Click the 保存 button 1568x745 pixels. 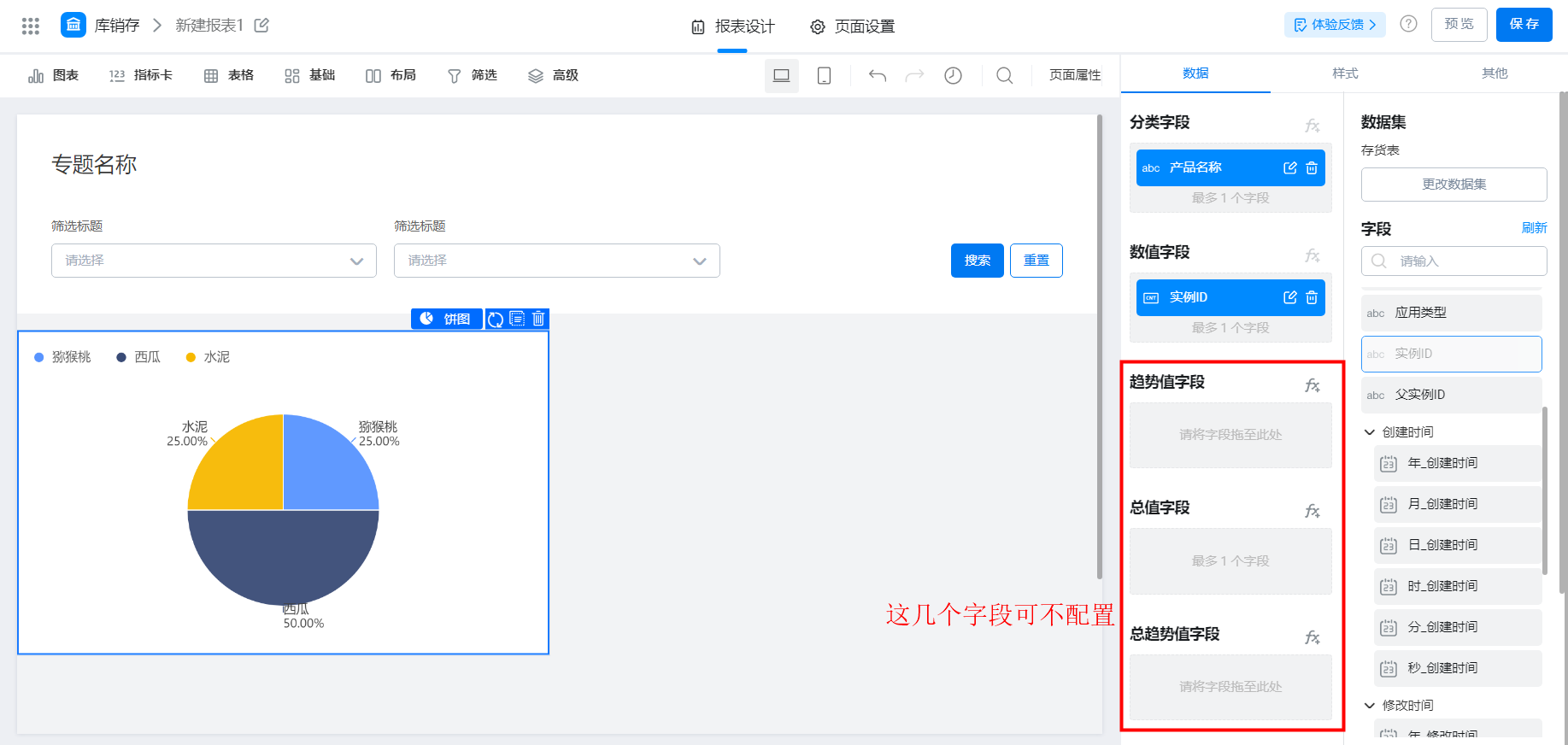(1524, 25)
